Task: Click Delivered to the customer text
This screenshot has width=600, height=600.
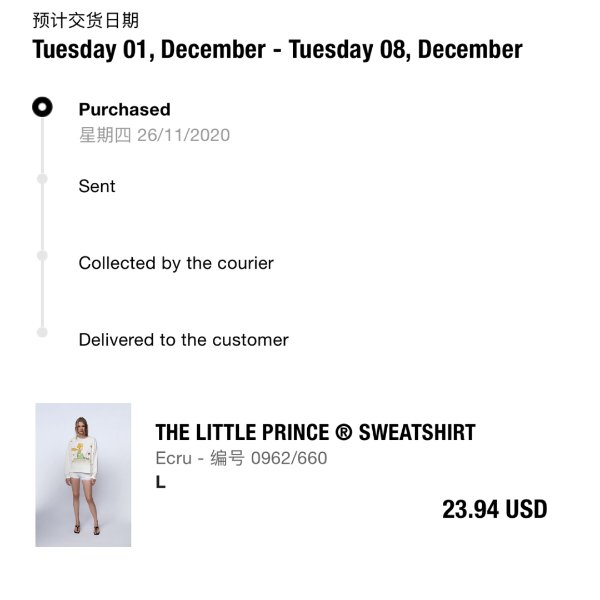Action: [184, 340]
